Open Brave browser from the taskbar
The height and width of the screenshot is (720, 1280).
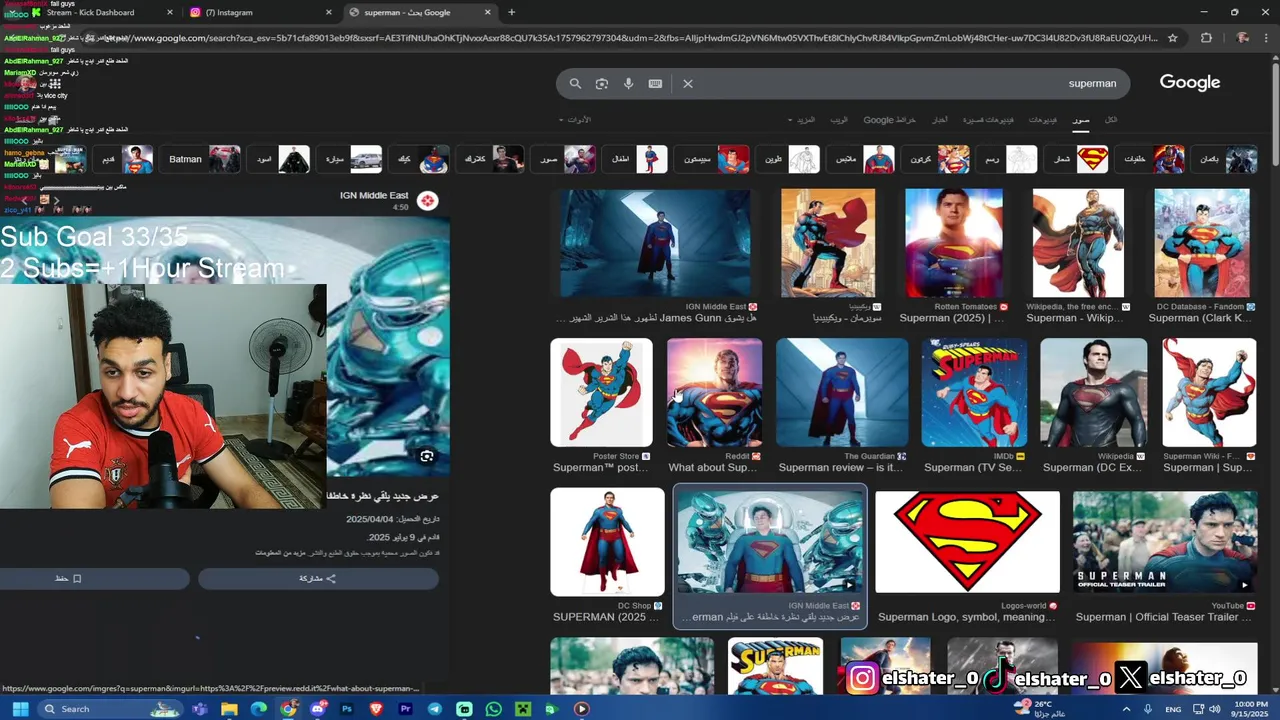376,709
